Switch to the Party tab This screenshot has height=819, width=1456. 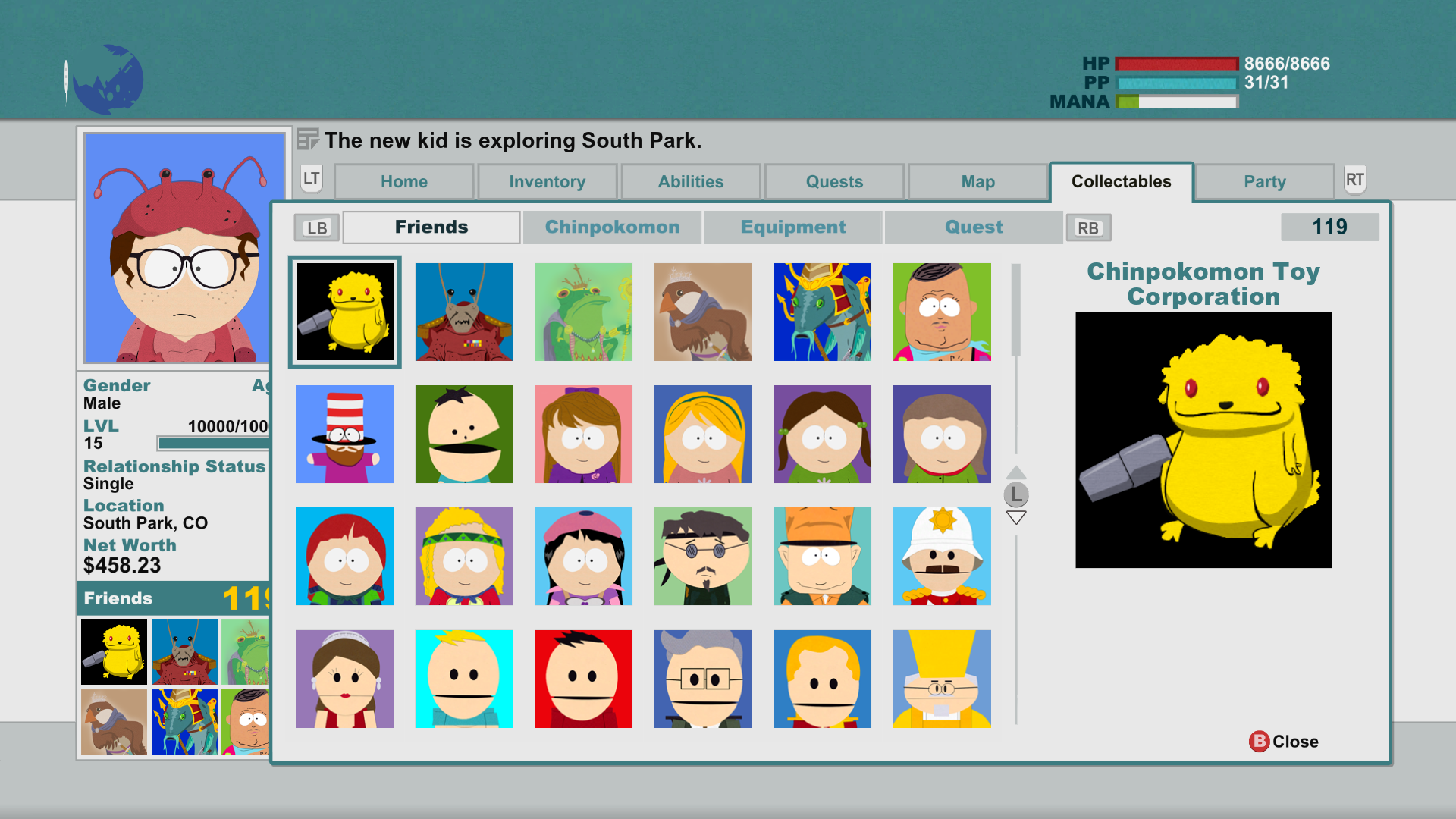click(x=1265, y=181)
